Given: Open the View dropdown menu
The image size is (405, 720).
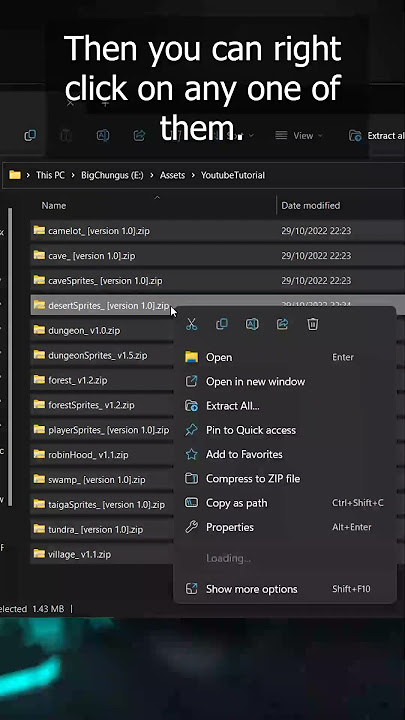Looking at the screenshot, I should pos(299,135).
